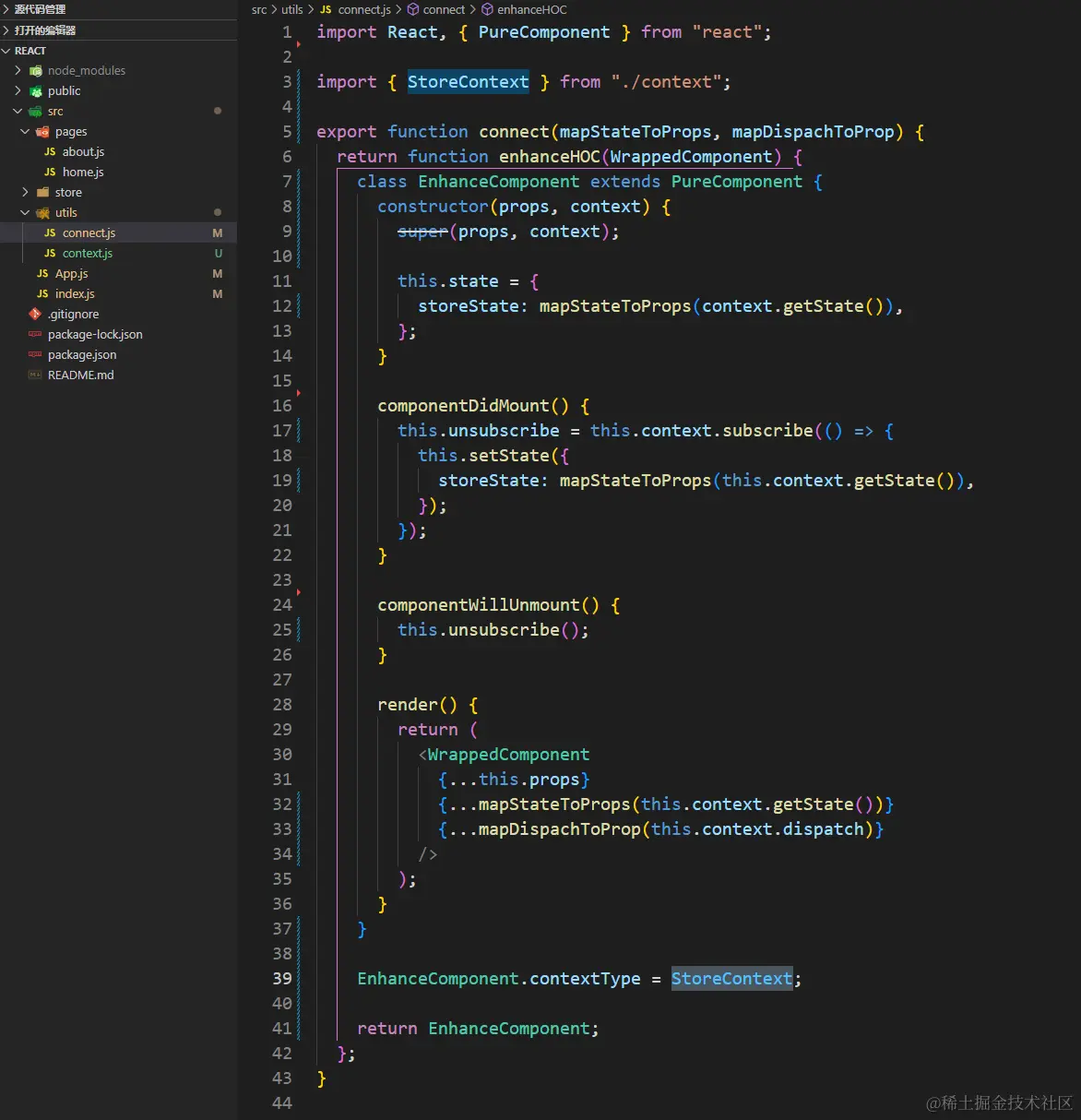
Task: Collapse the REACT project section
Action: coord(6,51)
